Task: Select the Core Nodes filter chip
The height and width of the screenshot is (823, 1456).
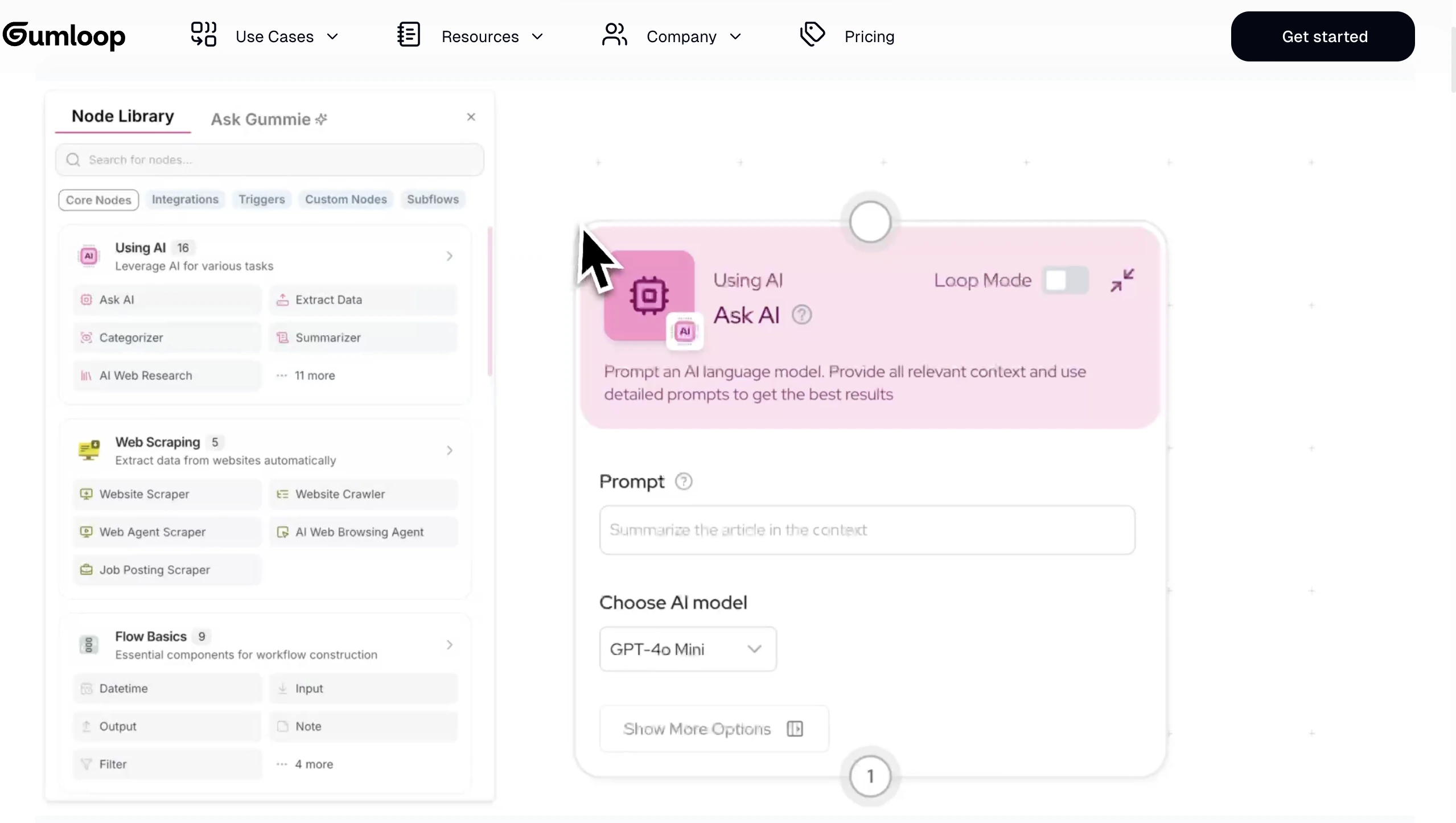Action: (x=98, y=200)
